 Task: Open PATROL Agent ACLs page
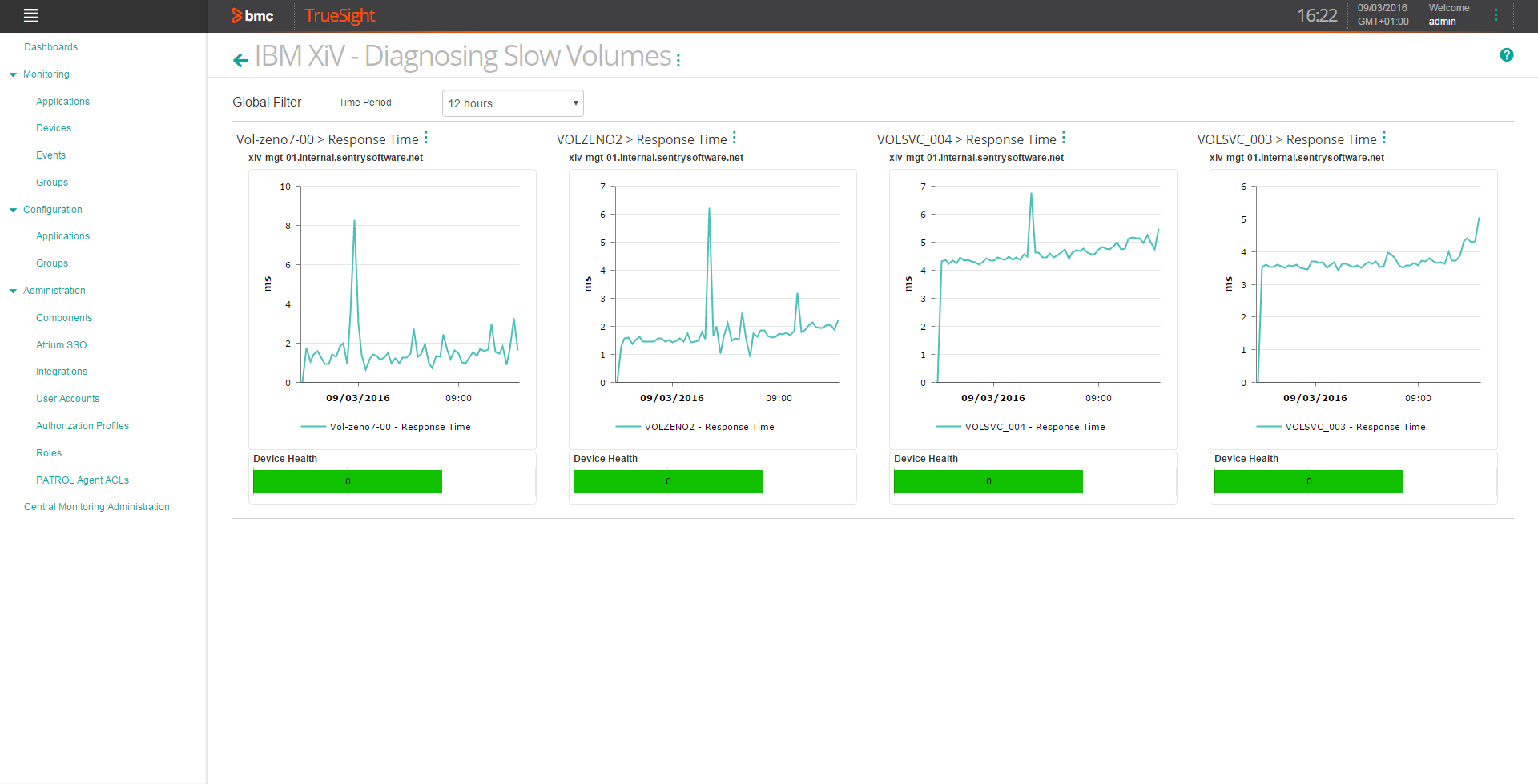coord(83,480)
